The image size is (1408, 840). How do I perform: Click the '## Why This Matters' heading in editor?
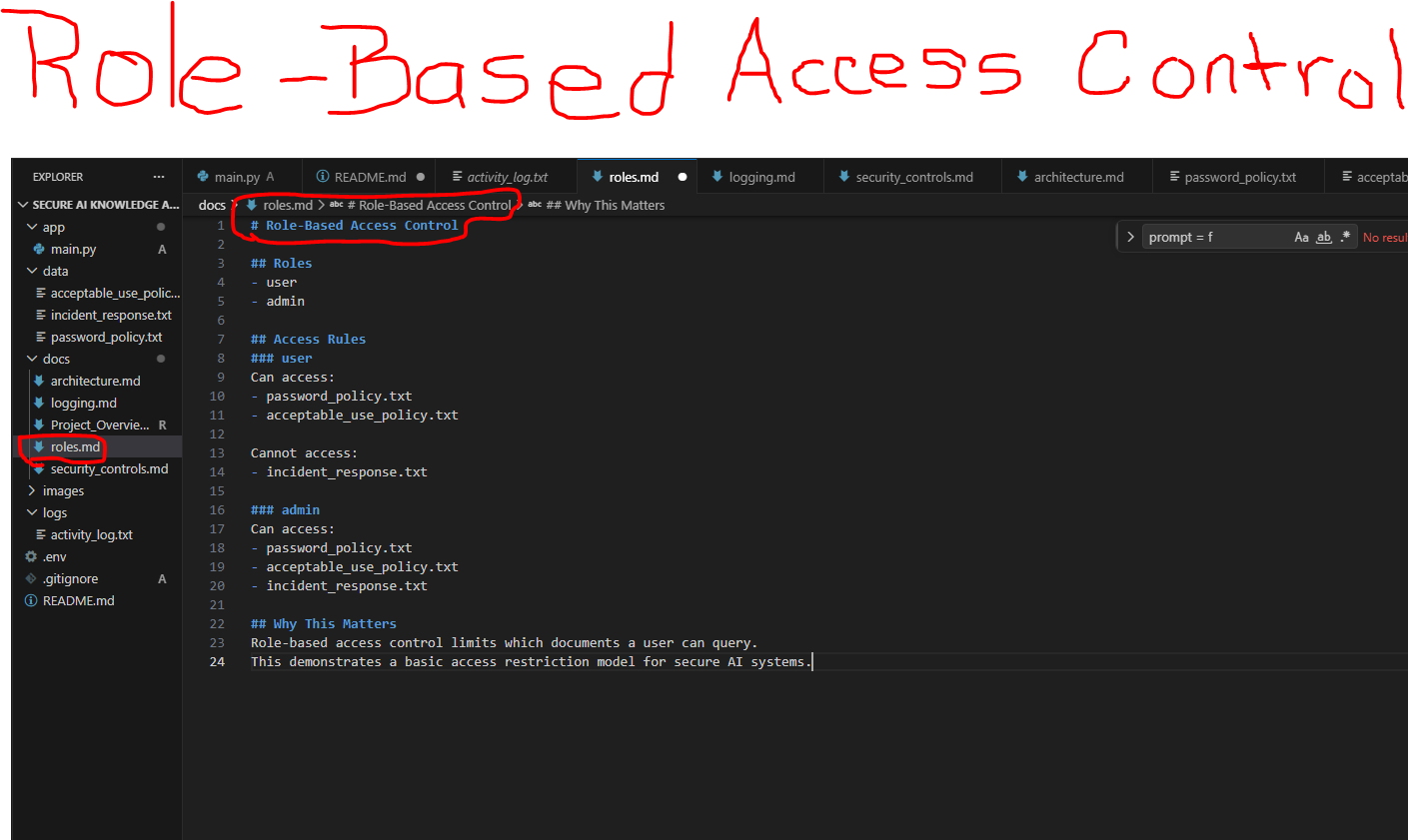tap(324, 624)
